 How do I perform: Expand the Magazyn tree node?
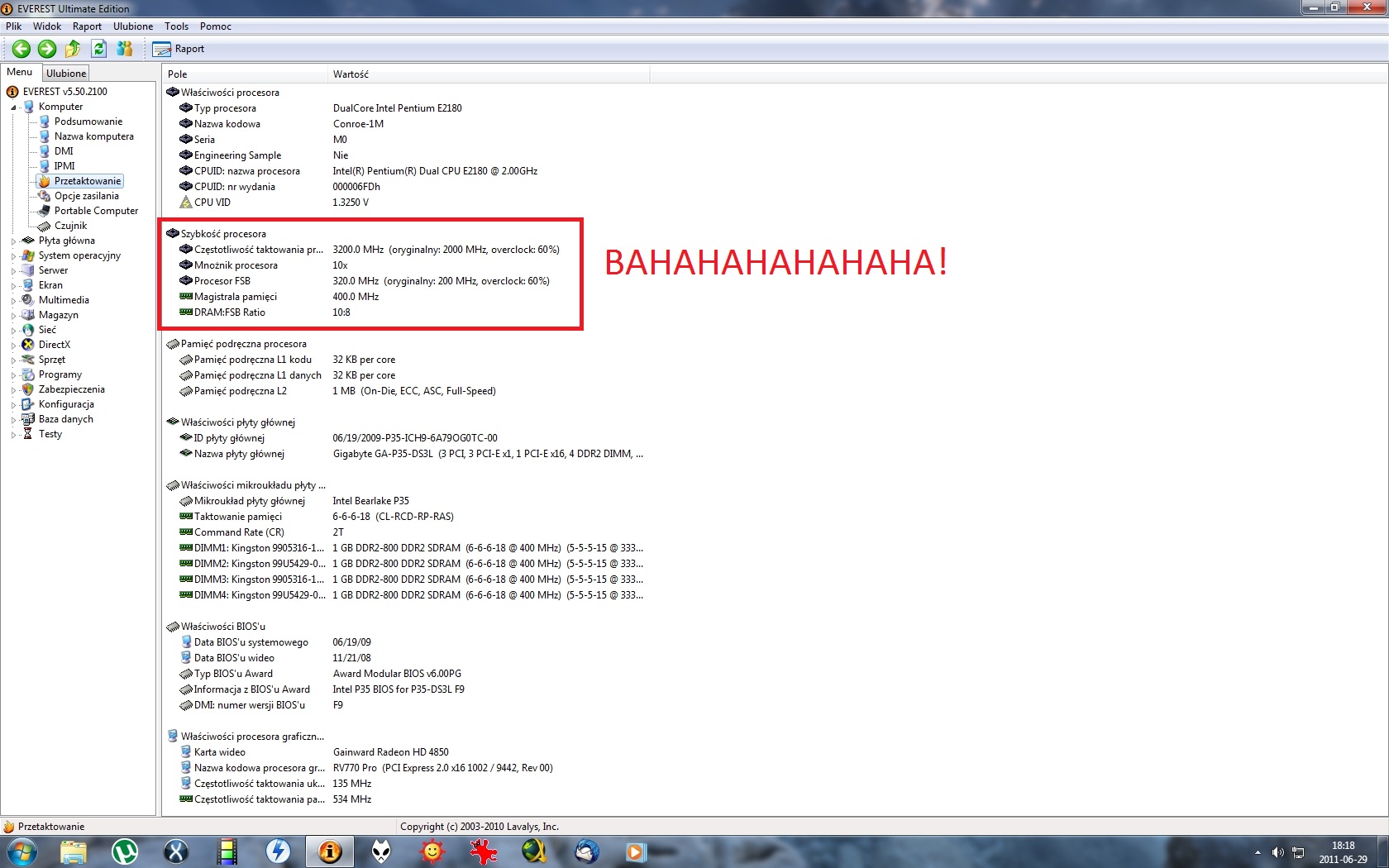tap(13, 316)
